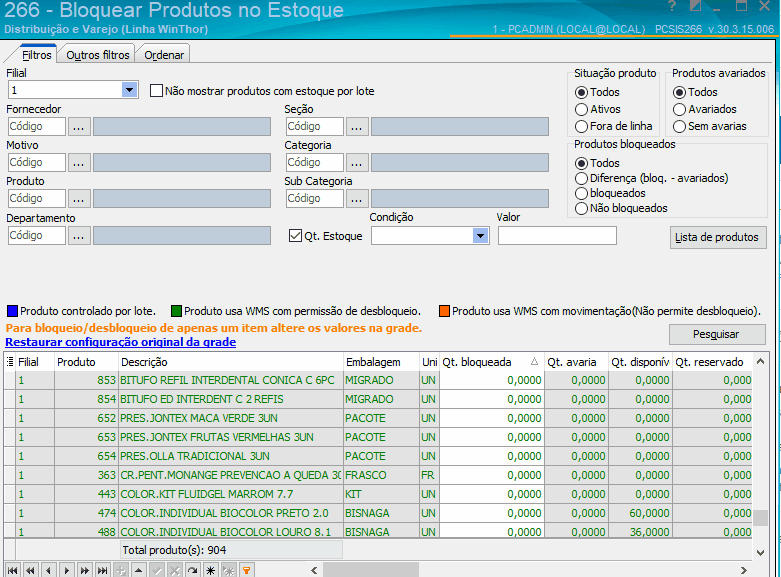Click the Categoria Código input field

pyautogui.click(x=315, y=162)
